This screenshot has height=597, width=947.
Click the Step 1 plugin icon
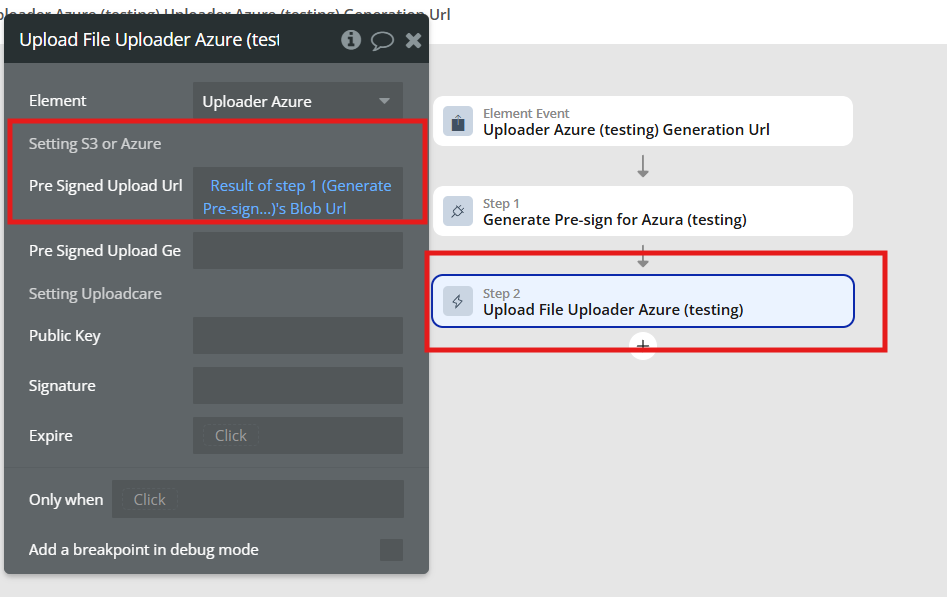(458, 211)
